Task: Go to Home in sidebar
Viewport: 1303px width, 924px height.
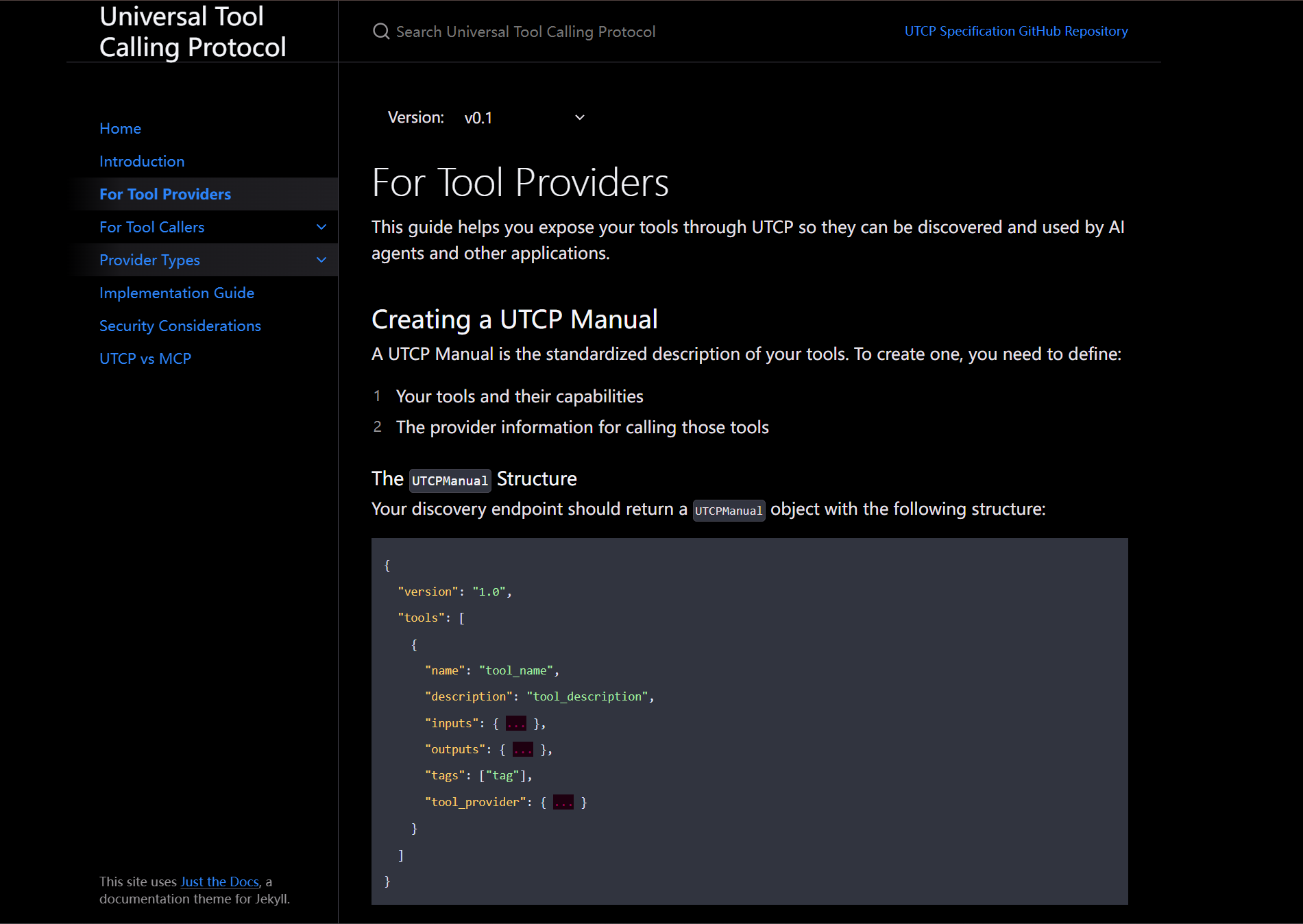Action: click(120, 128)
